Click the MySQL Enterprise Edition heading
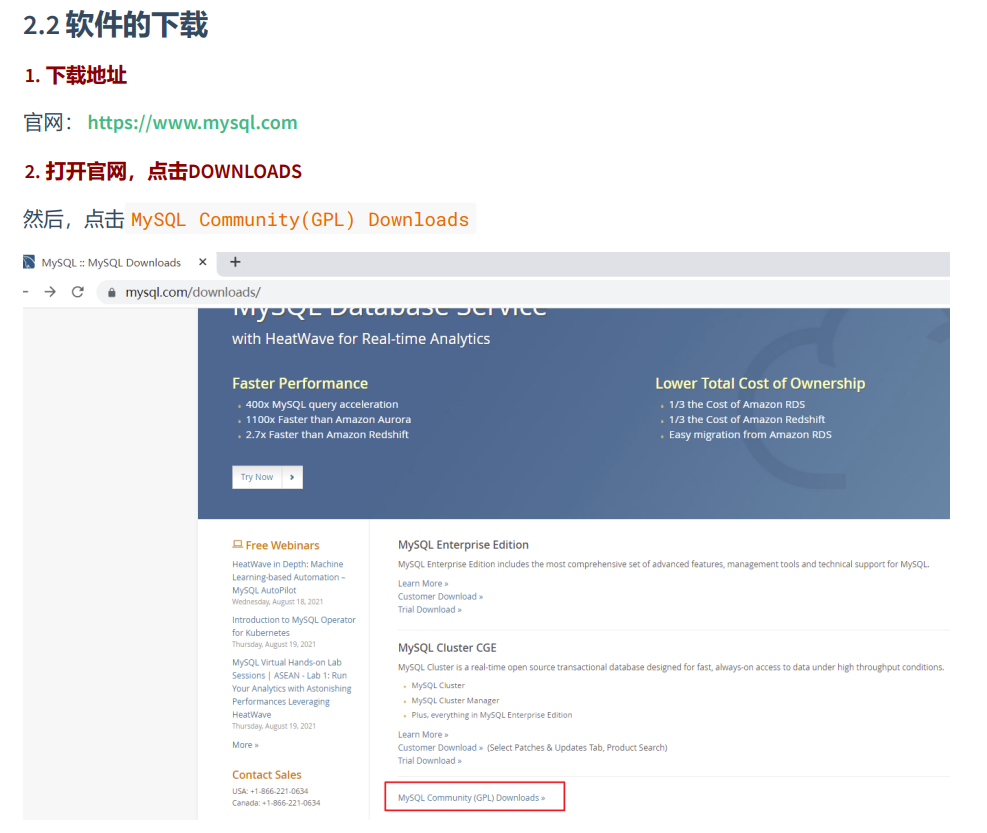The image size is (987, 833). [x=463, y=545]
